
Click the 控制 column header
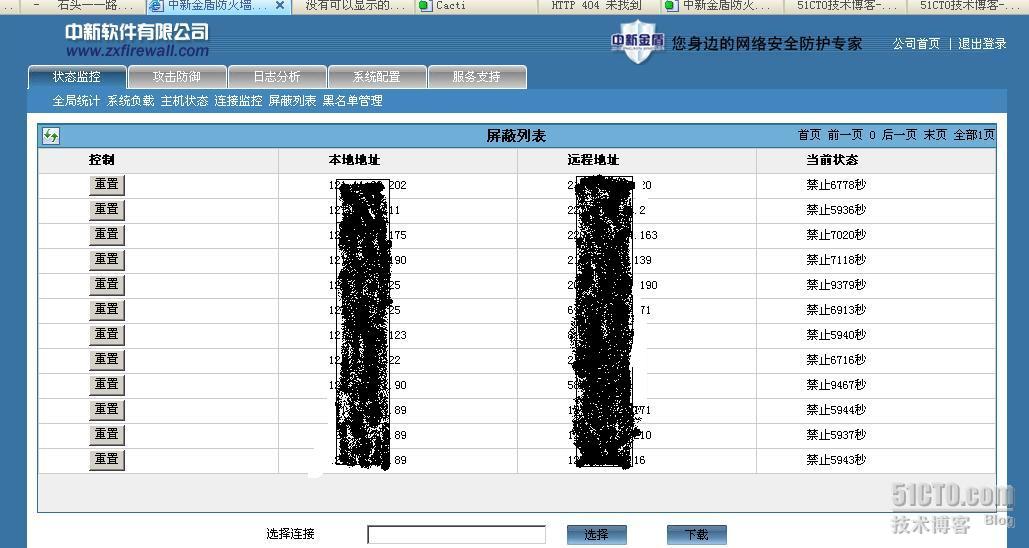(102, 159)
